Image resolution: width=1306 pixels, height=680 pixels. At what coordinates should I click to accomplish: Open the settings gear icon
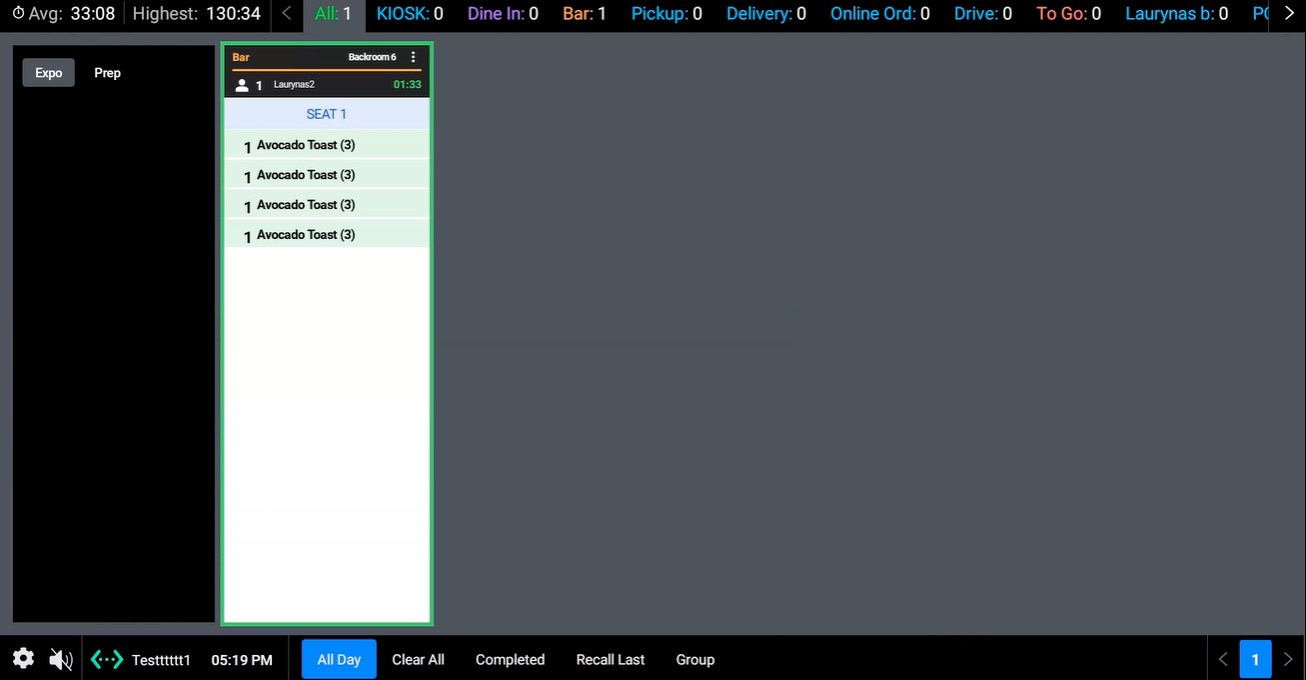[x=23, y=659]
